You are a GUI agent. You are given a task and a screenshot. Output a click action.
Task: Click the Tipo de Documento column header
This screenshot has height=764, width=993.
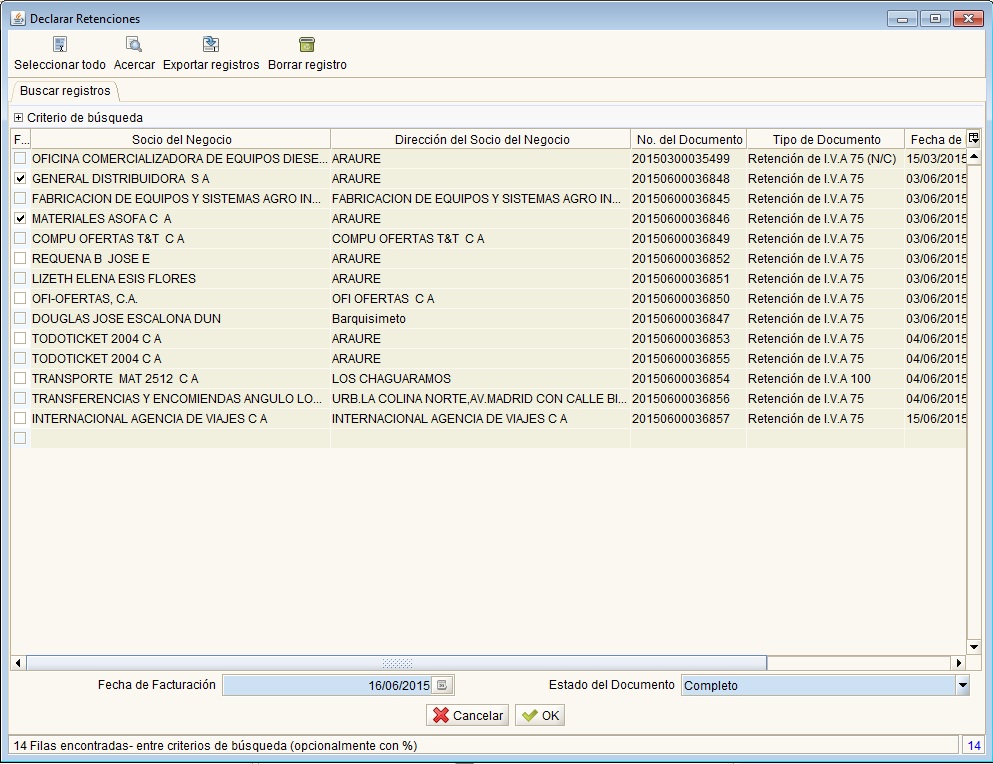pyautogui.click(x=826, y=140)
